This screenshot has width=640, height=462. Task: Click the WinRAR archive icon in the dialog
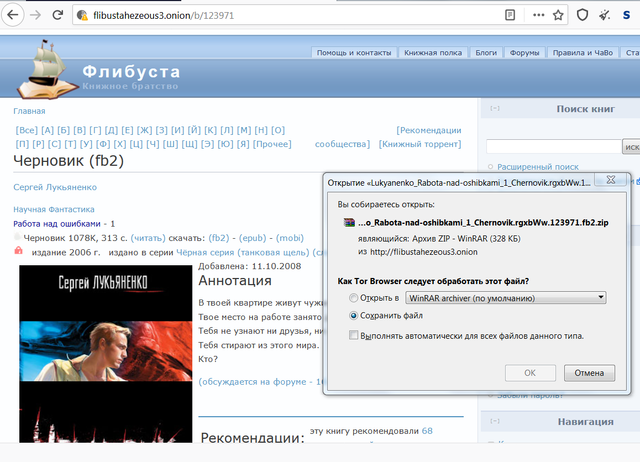point(349,222)
